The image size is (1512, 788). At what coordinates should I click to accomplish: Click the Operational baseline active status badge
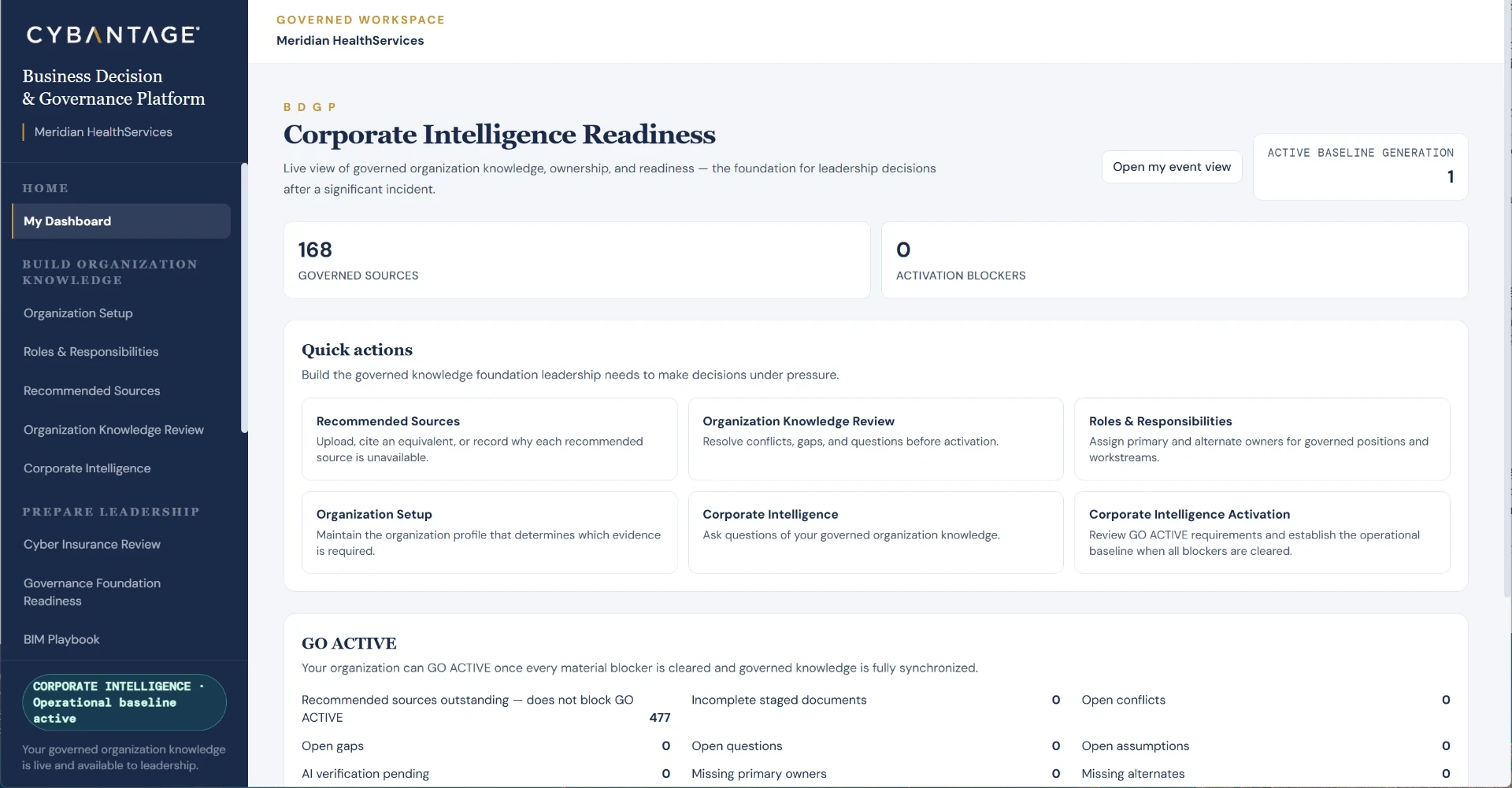[x=124, y=702]
